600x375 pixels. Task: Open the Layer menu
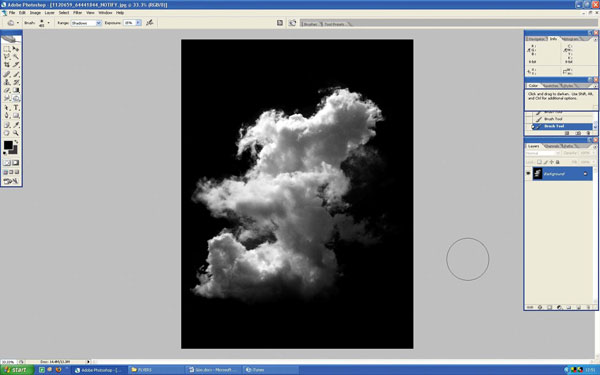click(x=49, y=13)
